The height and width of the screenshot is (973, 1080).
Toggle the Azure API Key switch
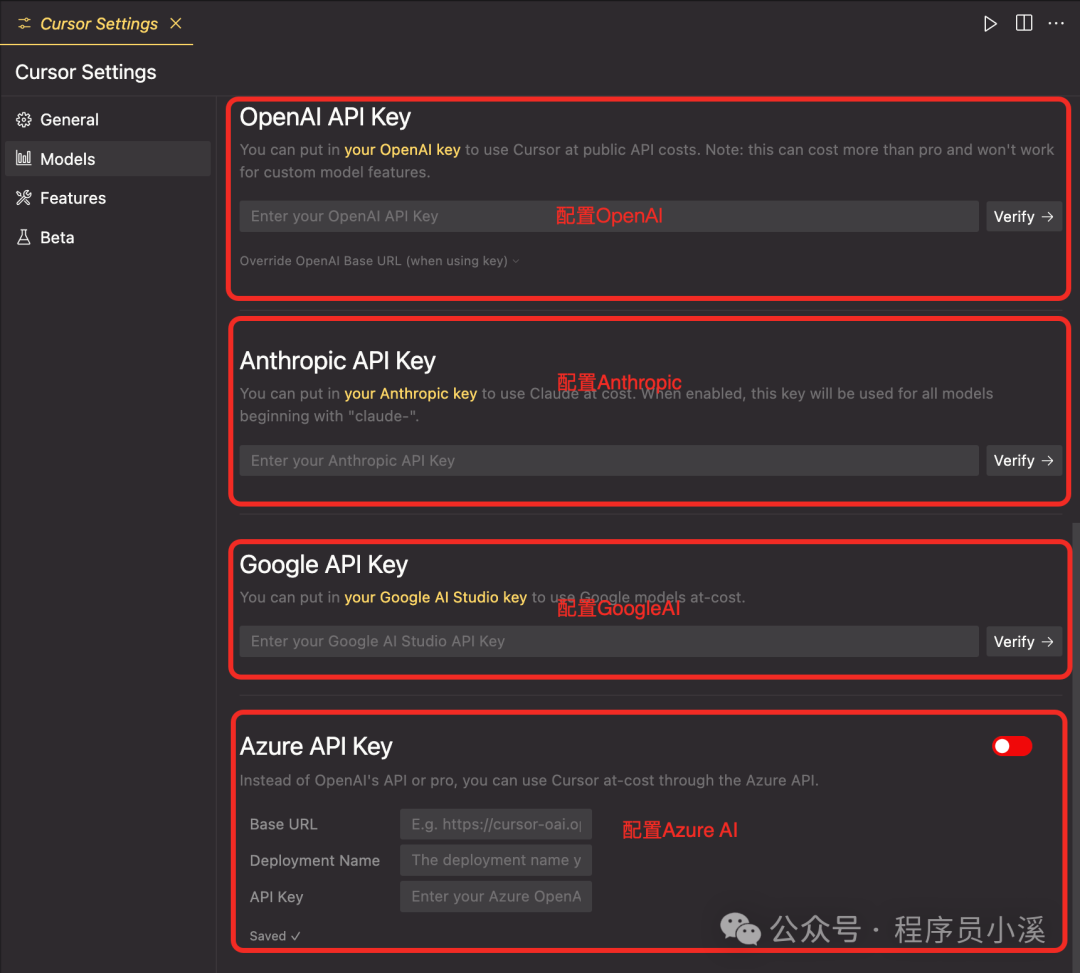pos(1012,746)
